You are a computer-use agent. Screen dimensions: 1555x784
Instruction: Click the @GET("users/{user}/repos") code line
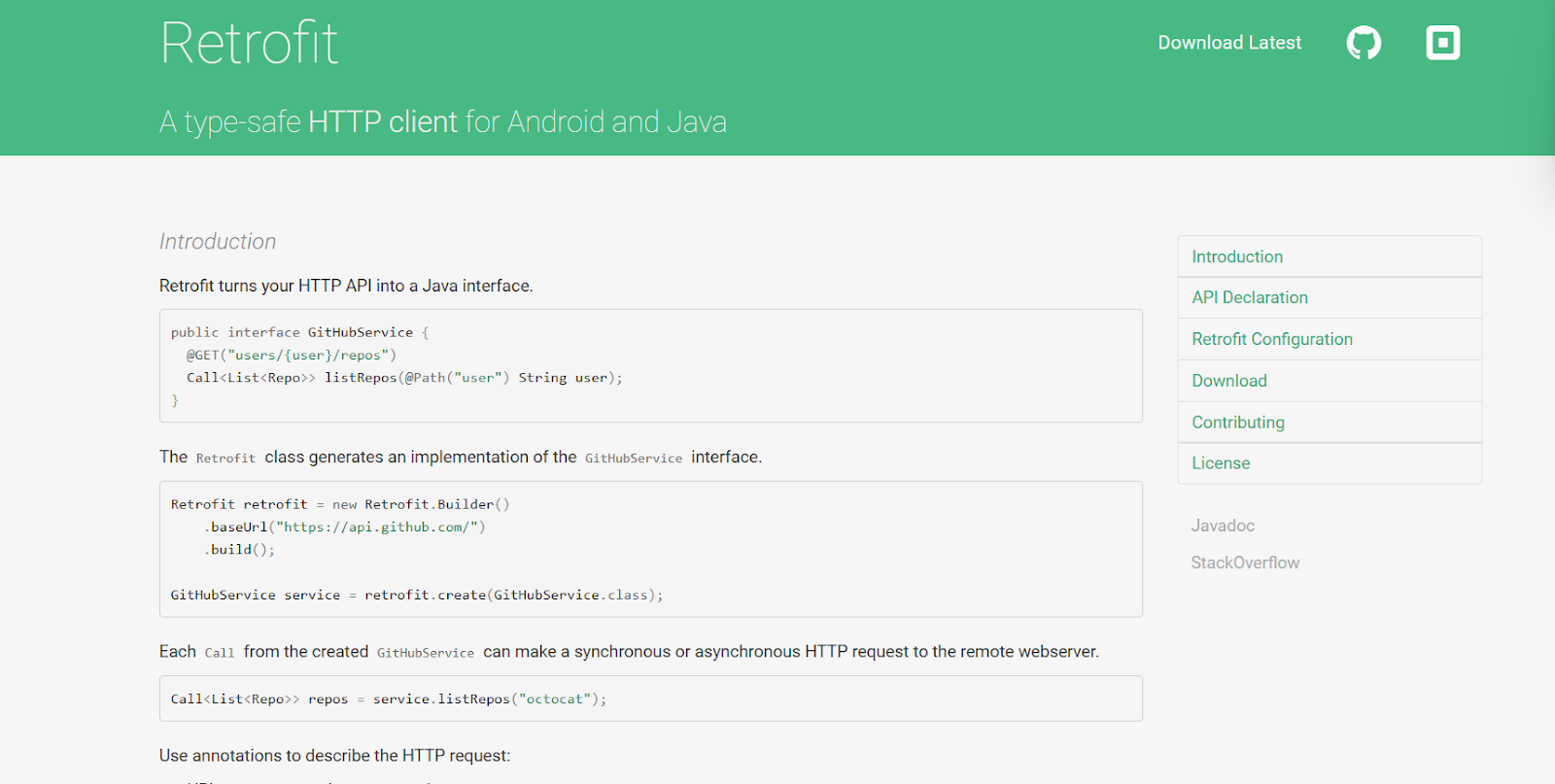coord(292,356)
